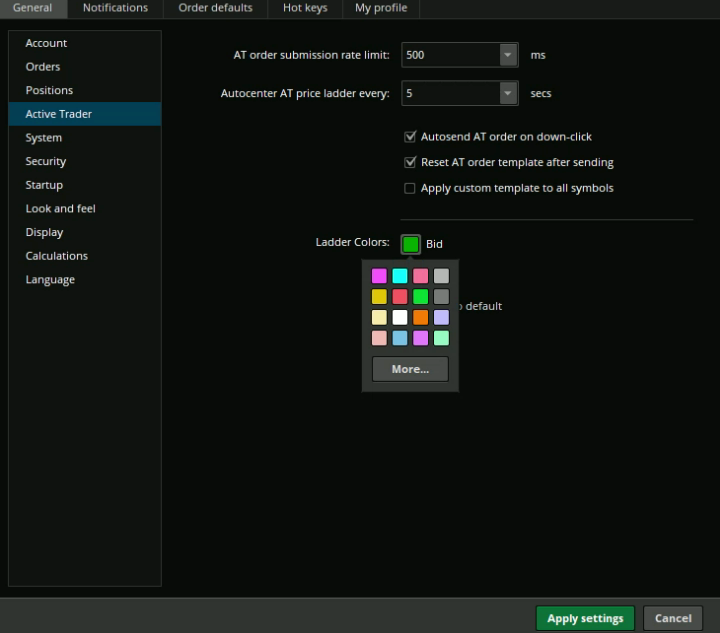Choose the orange swatch in palette

pyautogui.click(x=421, y=317)
